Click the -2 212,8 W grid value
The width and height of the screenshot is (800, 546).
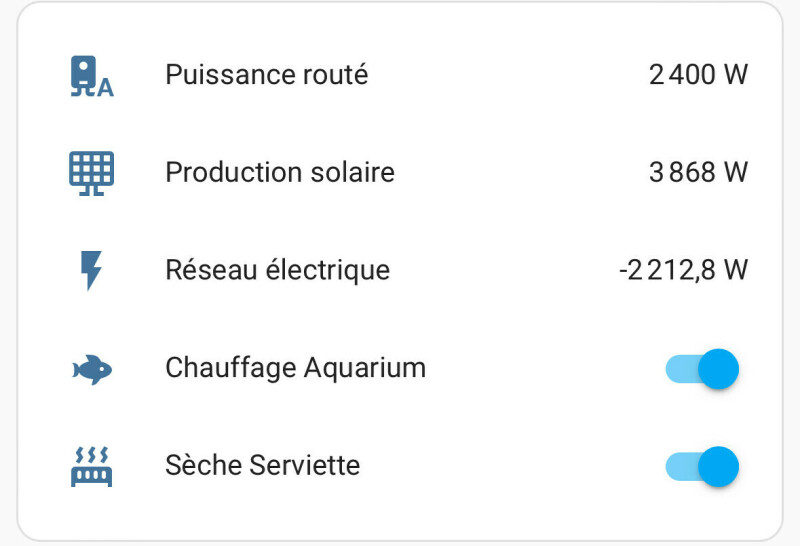(683, 270)
